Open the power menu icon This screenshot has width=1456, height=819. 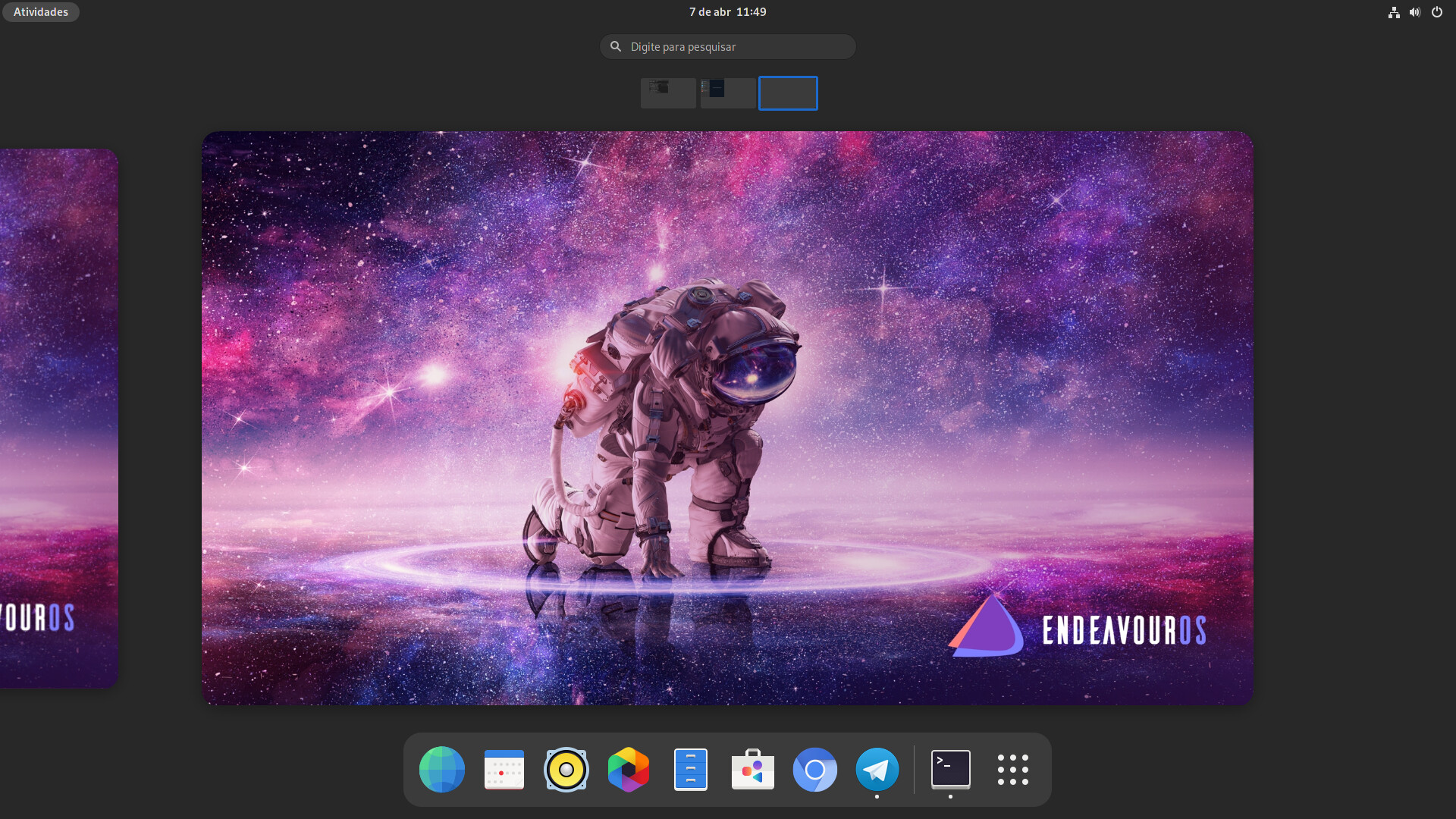[x=1437, y=12]
